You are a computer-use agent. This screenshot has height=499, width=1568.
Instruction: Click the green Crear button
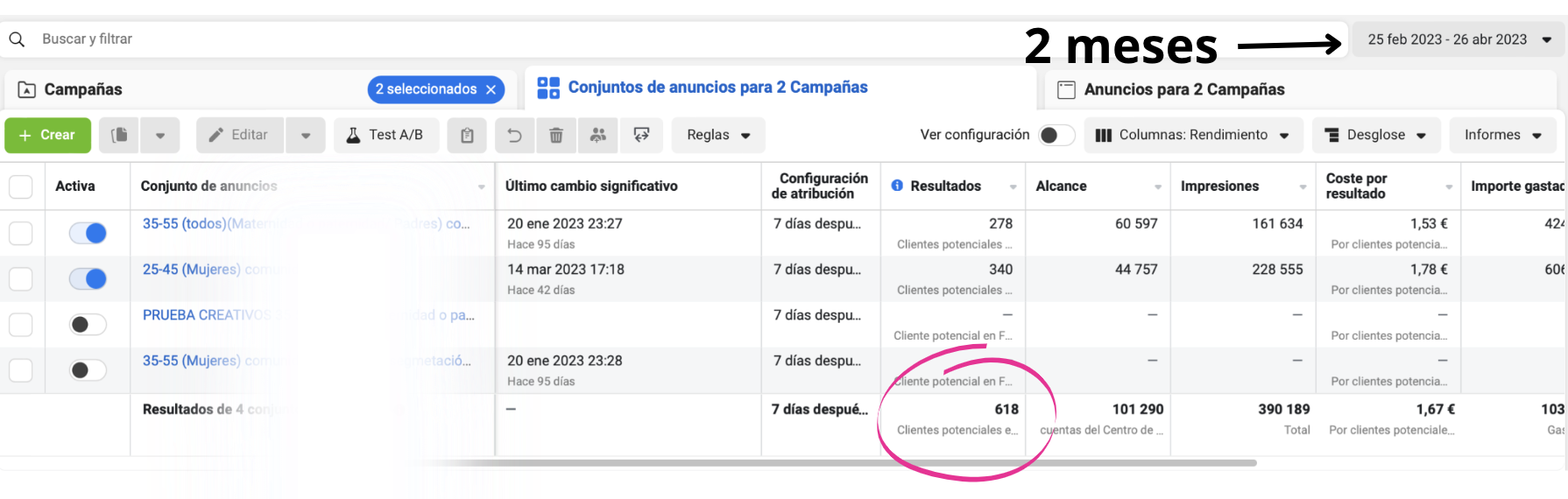(x=48, y=135)
